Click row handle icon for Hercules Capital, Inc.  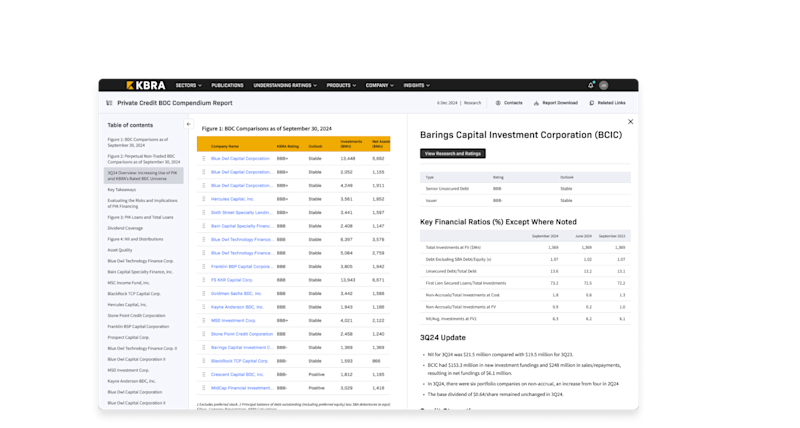click(204, 199)
